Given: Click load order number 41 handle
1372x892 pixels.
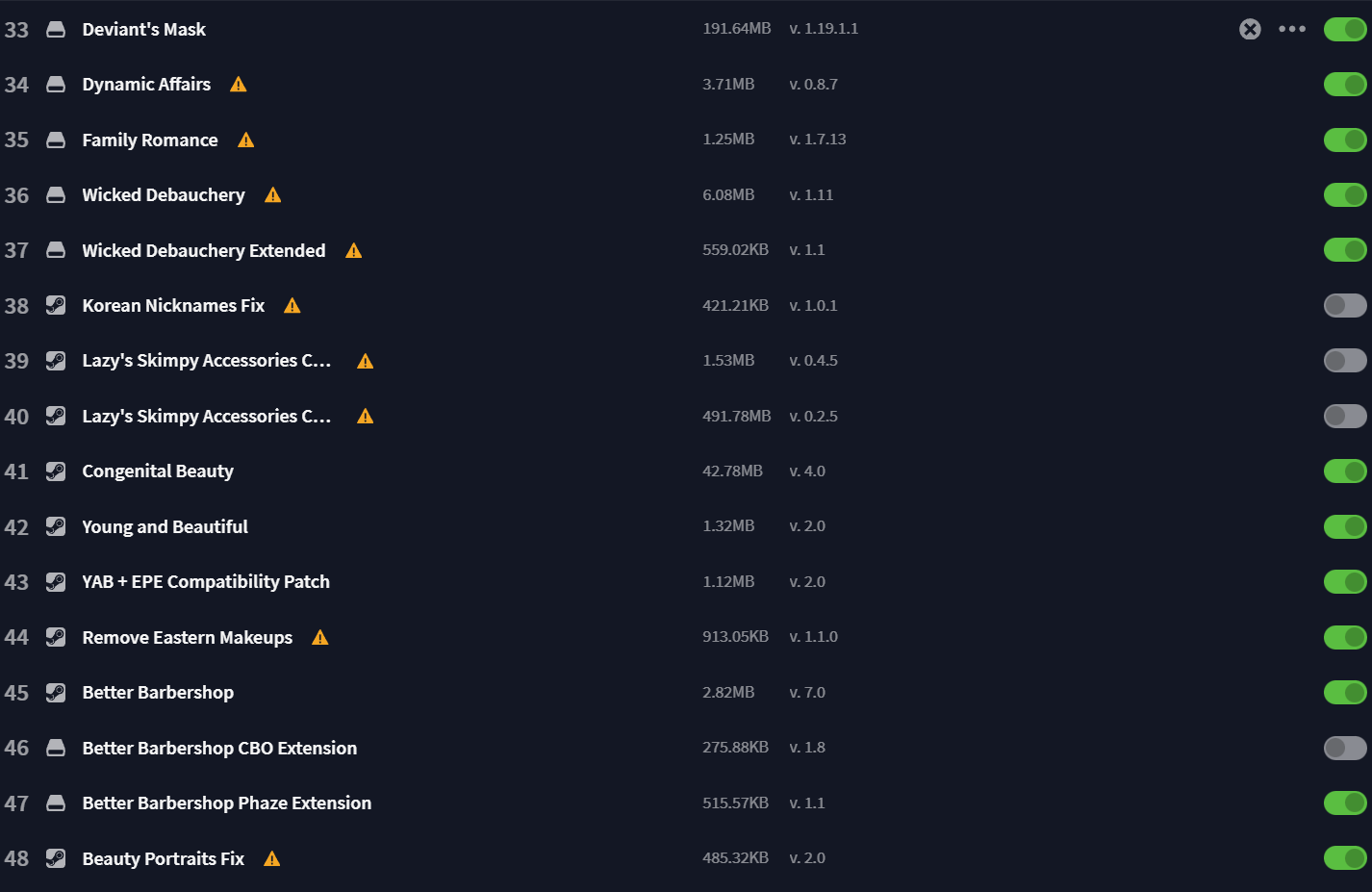Looking at the screenshot, I should pyautogui.click(x=16, y=471).
